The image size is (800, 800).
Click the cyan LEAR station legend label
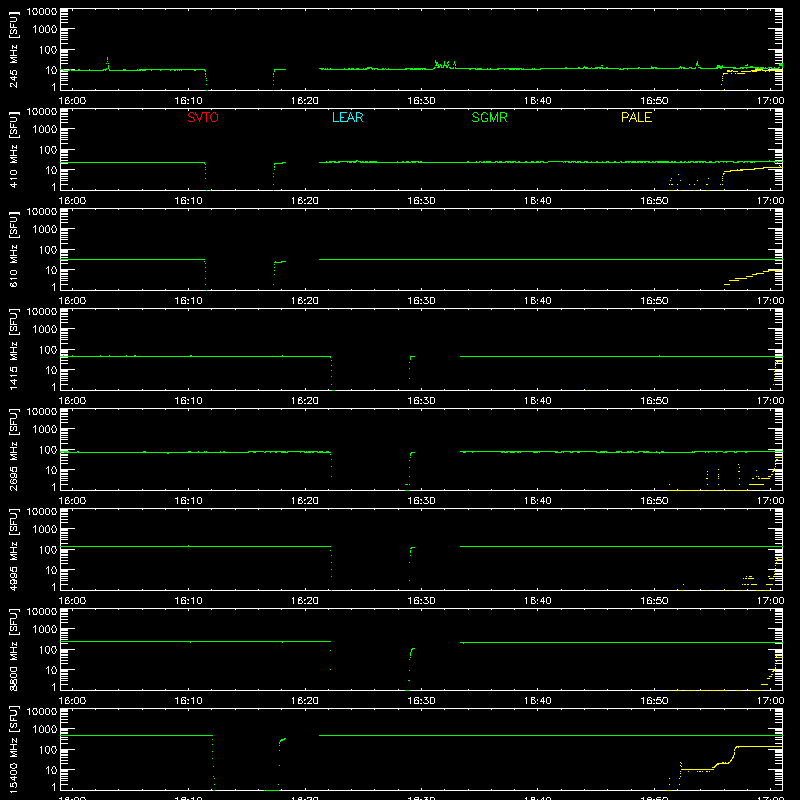(347, 117)
